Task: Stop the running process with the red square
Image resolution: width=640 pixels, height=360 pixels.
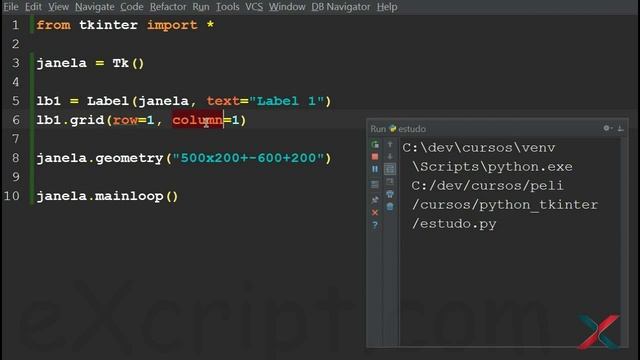Action: pyautogui.click(x=375, y=157)
